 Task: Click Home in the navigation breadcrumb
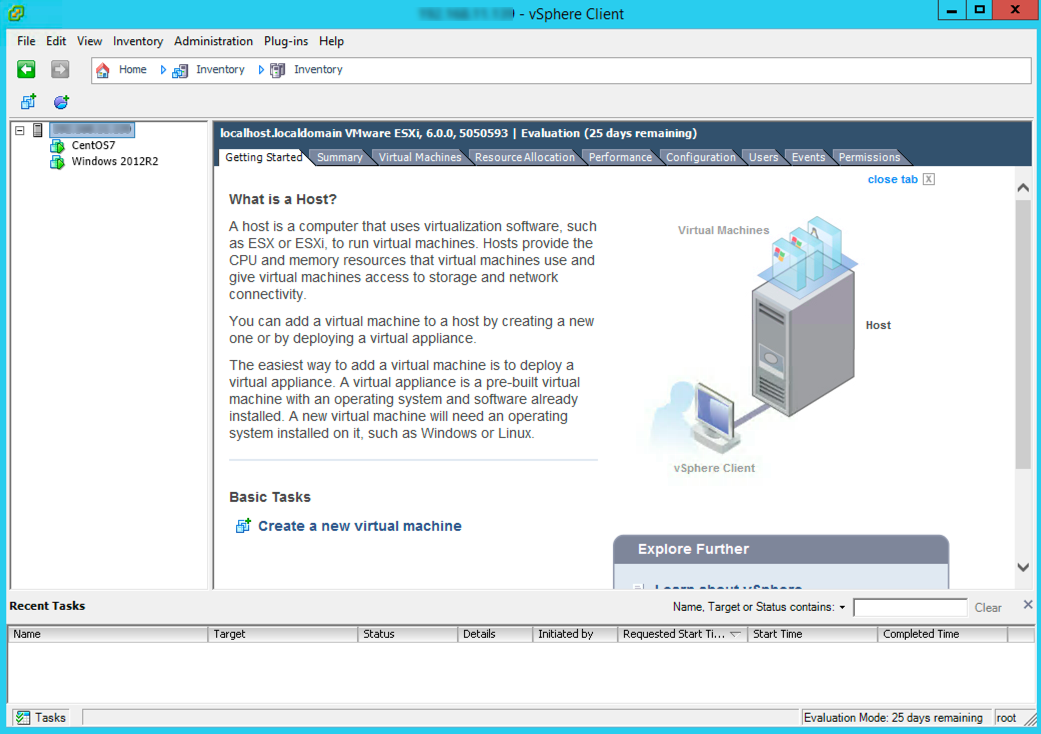tap(133, 70)
